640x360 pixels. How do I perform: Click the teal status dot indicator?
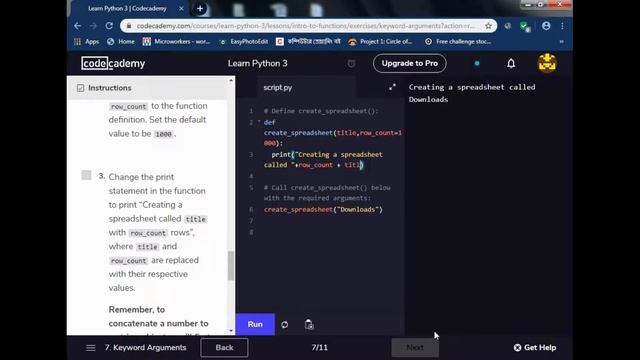point(477,63)
